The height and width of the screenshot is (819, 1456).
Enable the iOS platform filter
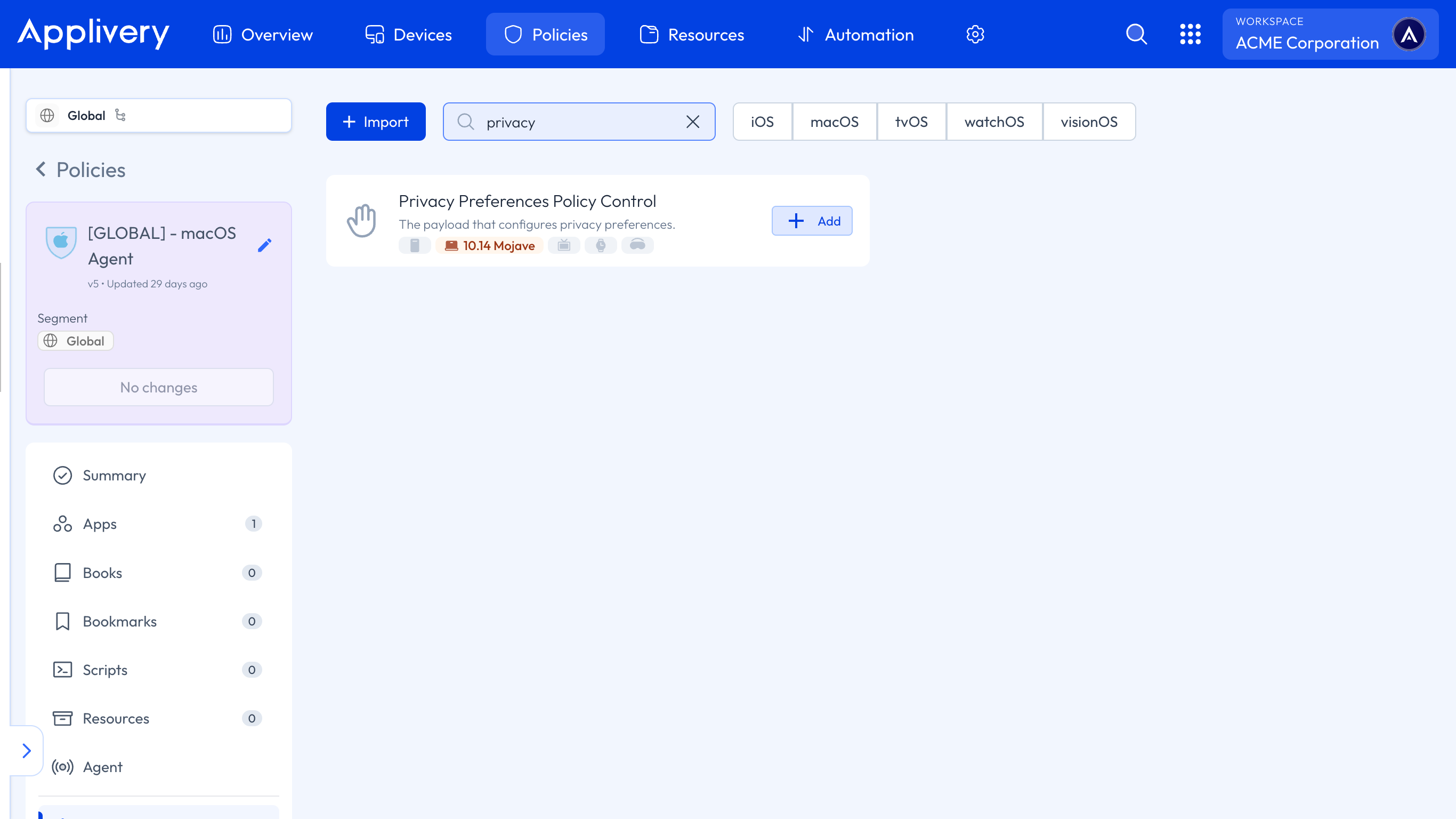click(763, 121)
